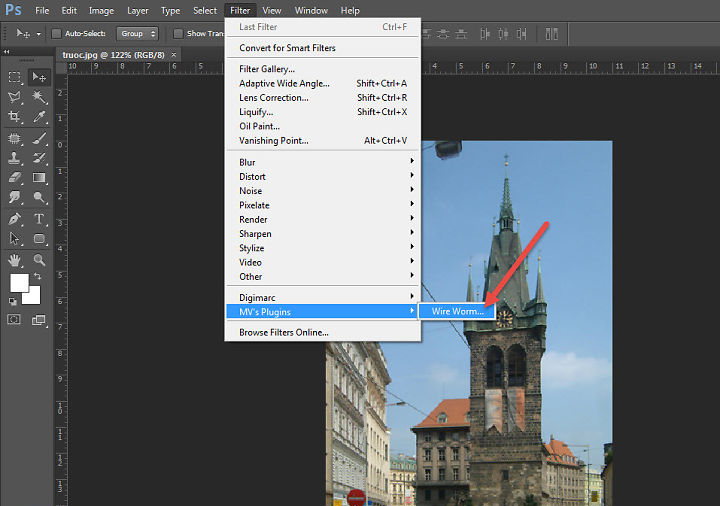Select the Rounded Rectangle shape tool
The image size is (720, 506).
coord(39,239)
